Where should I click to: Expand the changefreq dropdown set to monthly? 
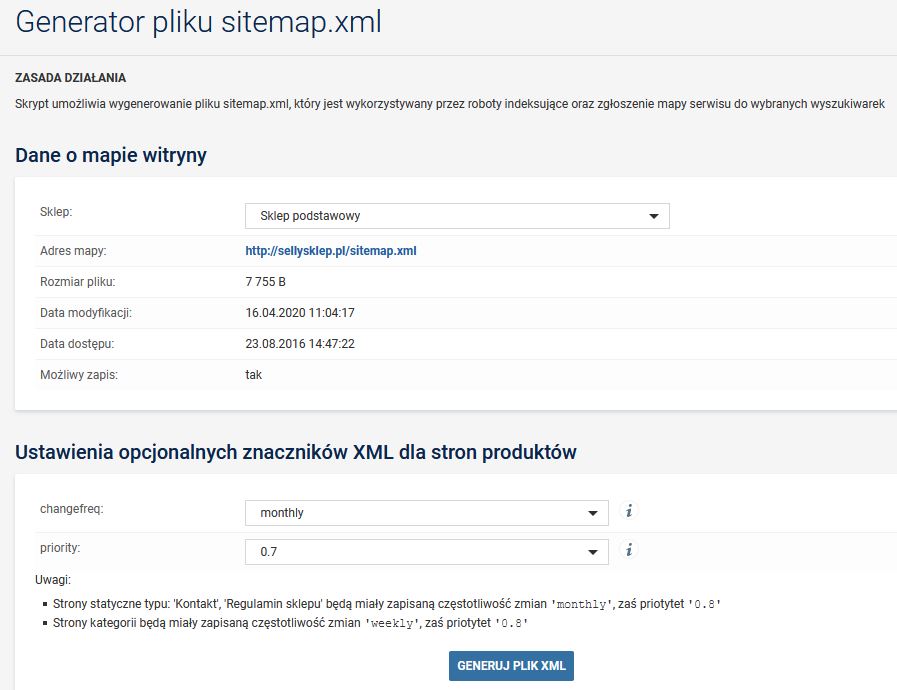coord(426,513)
